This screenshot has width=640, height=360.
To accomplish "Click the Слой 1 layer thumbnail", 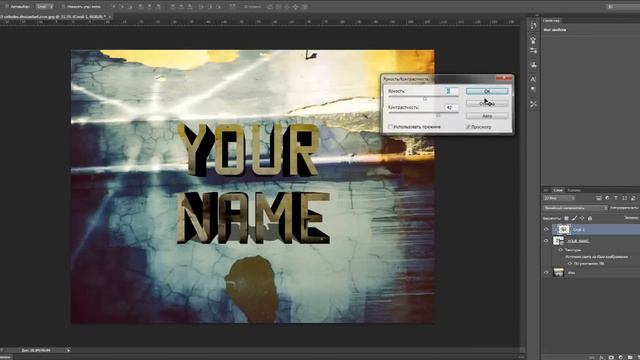I will click(564, 229).
